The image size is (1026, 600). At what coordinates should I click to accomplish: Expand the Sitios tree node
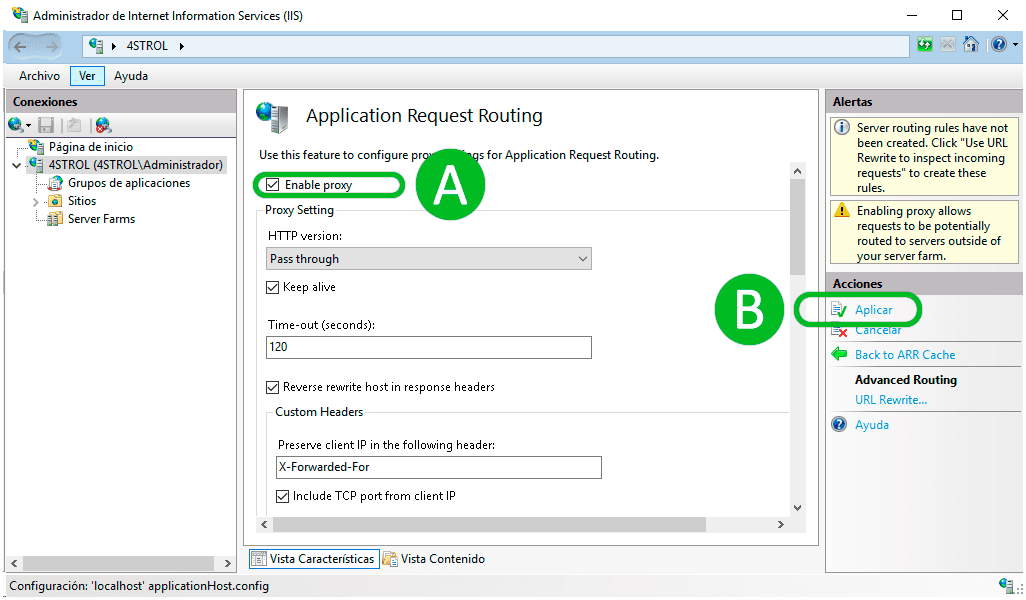click(x=35, y=202)
